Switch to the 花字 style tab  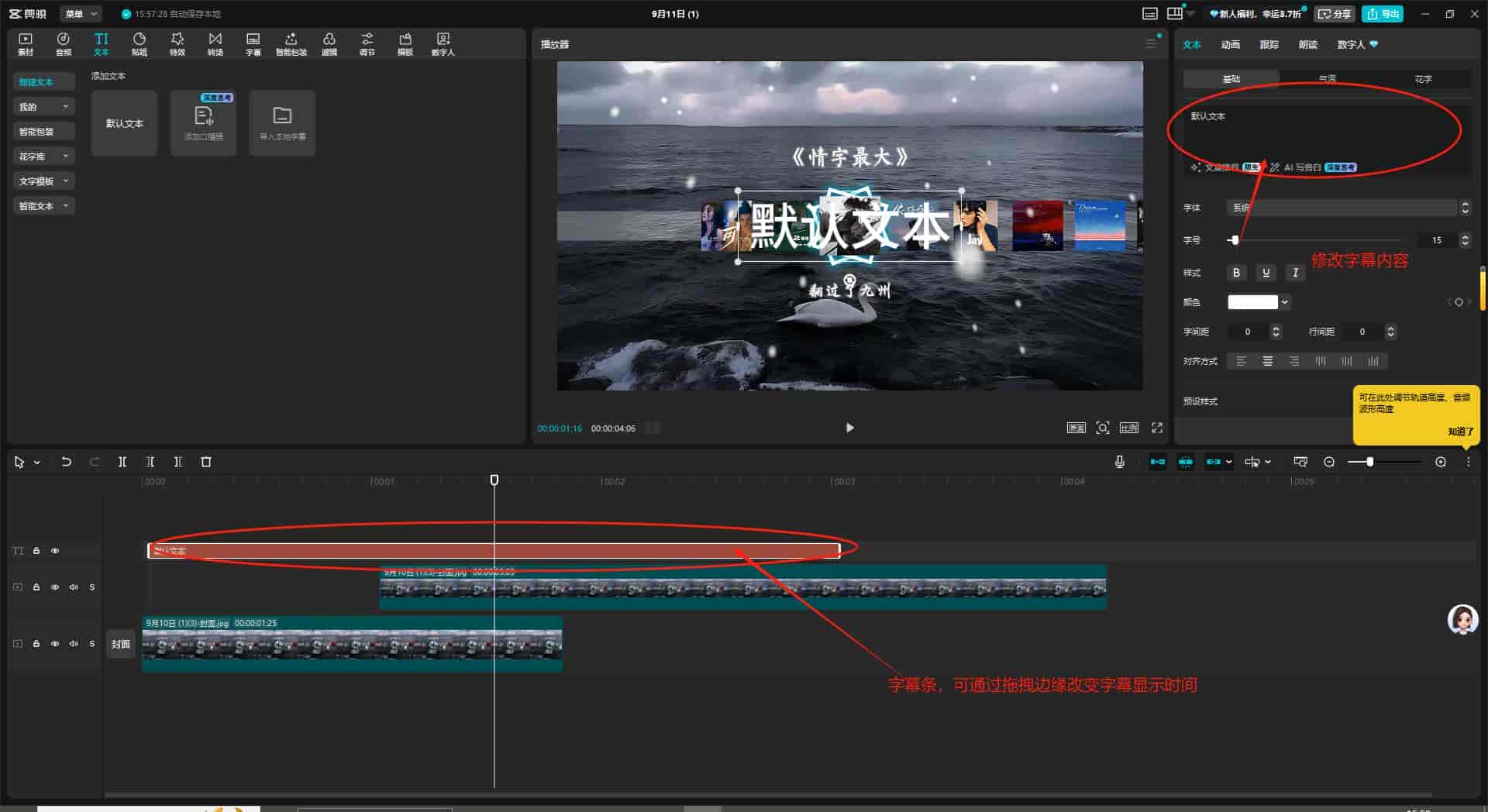[x=1423, y=79]
